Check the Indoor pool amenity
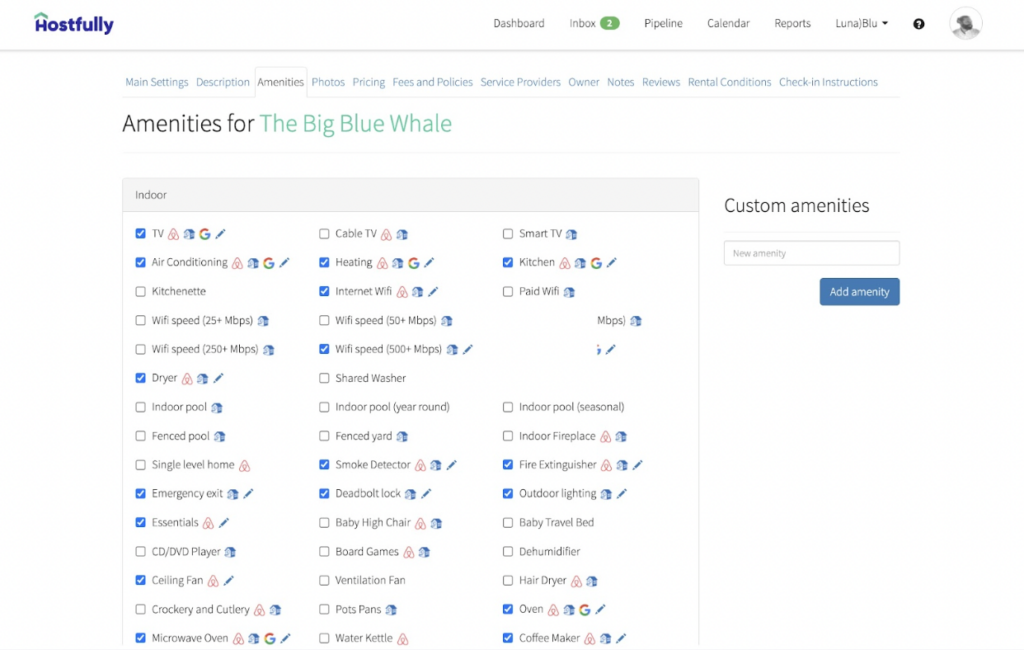The width and height of the screenshot is (1024, 650). tap(140, 407)
